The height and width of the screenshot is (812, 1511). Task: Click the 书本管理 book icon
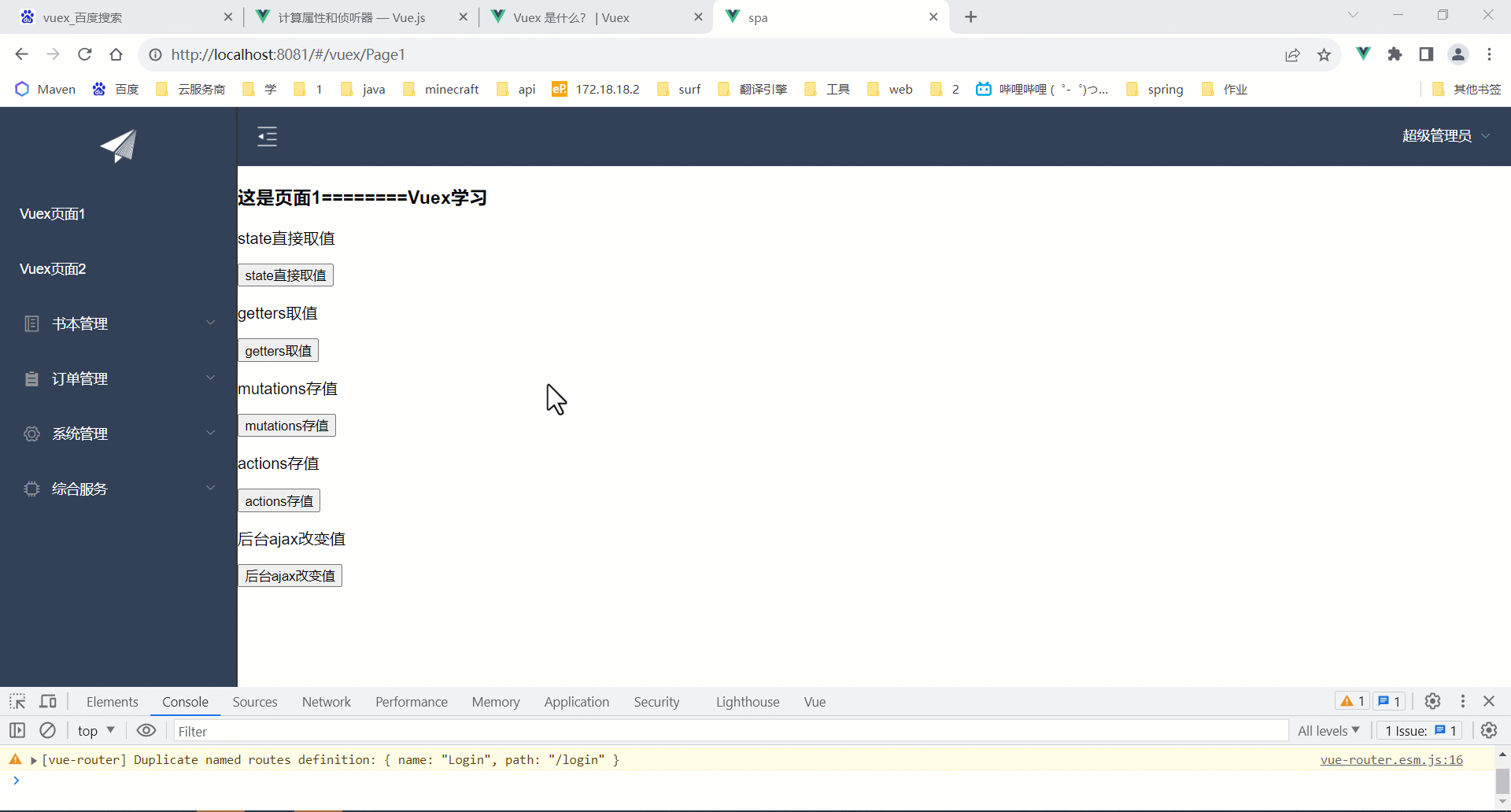pyautogui.click(x=31, y=323)
